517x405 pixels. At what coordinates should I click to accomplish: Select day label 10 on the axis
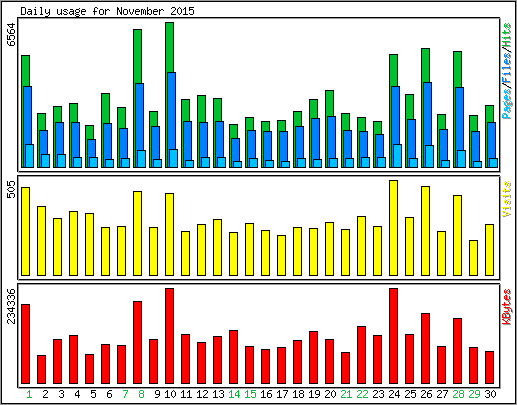point(170,394)
